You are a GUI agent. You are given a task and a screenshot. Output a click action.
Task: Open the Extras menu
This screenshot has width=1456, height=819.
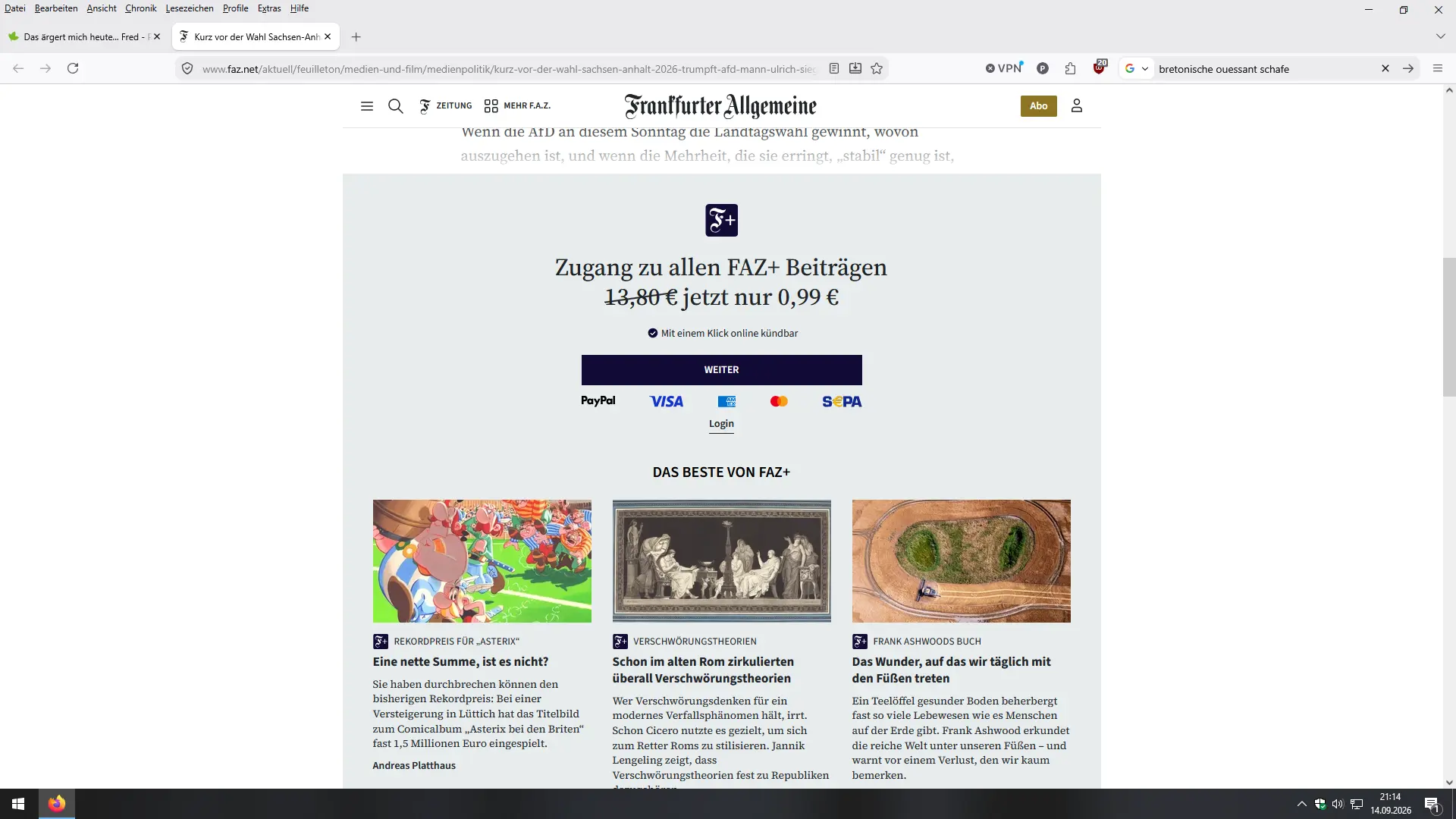pos(269,8)
